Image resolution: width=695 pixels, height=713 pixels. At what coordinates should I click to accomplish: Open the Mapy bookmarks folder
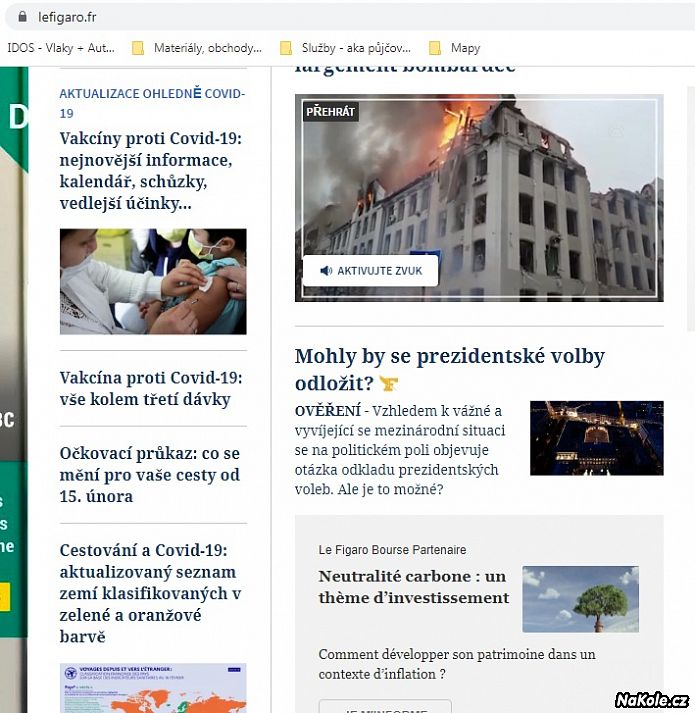[465, 48]
